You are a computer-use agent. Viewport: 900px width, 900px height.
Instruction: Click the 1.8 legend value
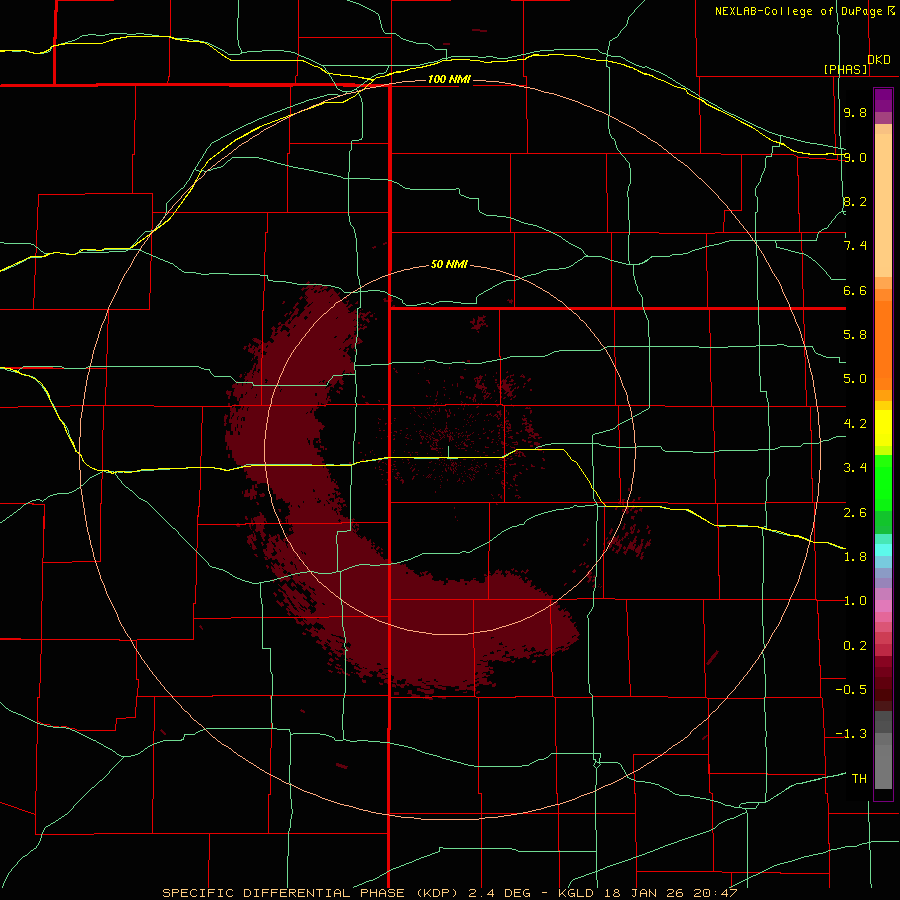pyautogui.click(x=855, y=557)
